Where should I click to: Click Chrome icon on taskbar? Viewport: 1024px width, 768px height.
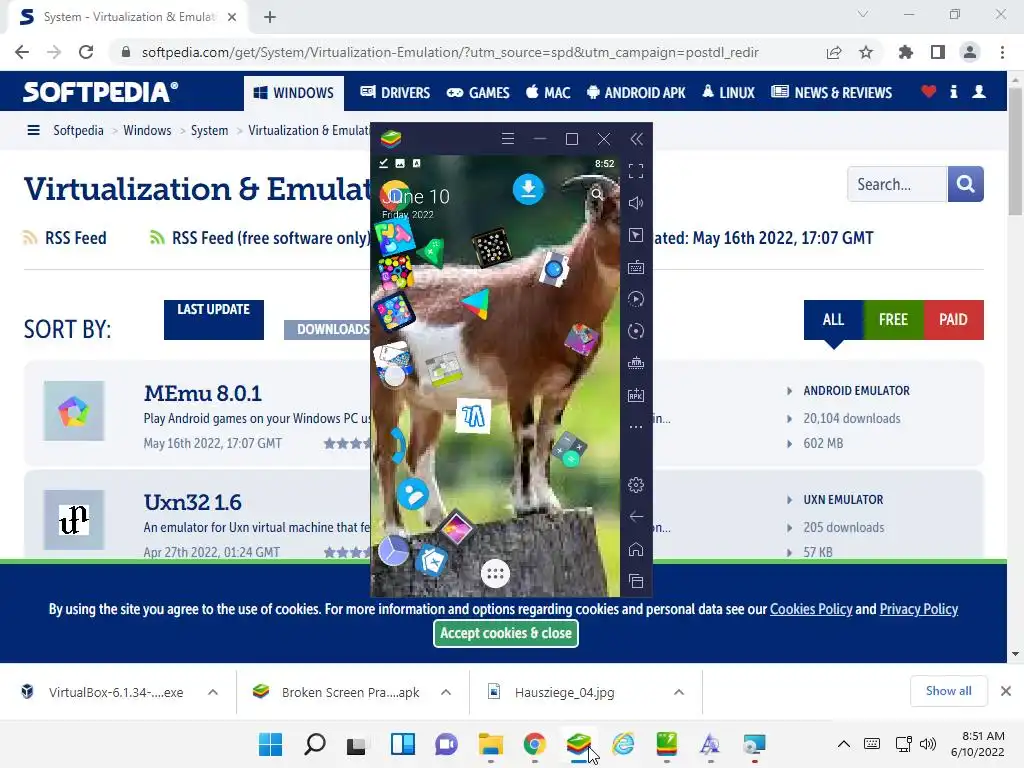tap(534, 744)
